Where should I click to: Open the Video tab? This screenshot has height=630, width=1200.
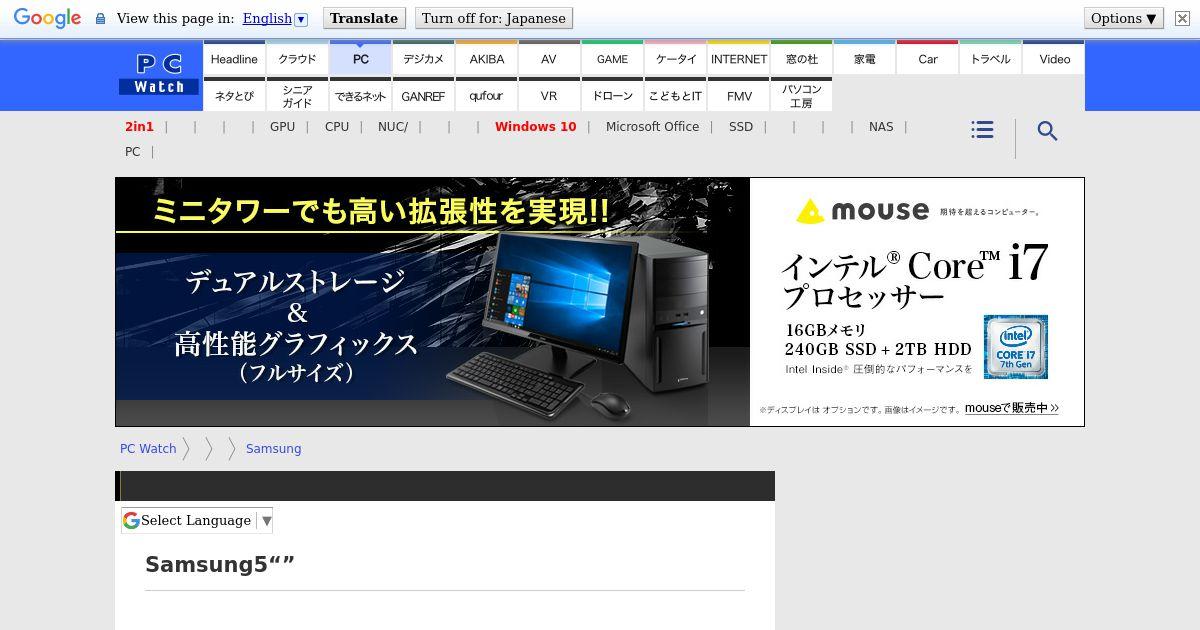pos(1054,59)
